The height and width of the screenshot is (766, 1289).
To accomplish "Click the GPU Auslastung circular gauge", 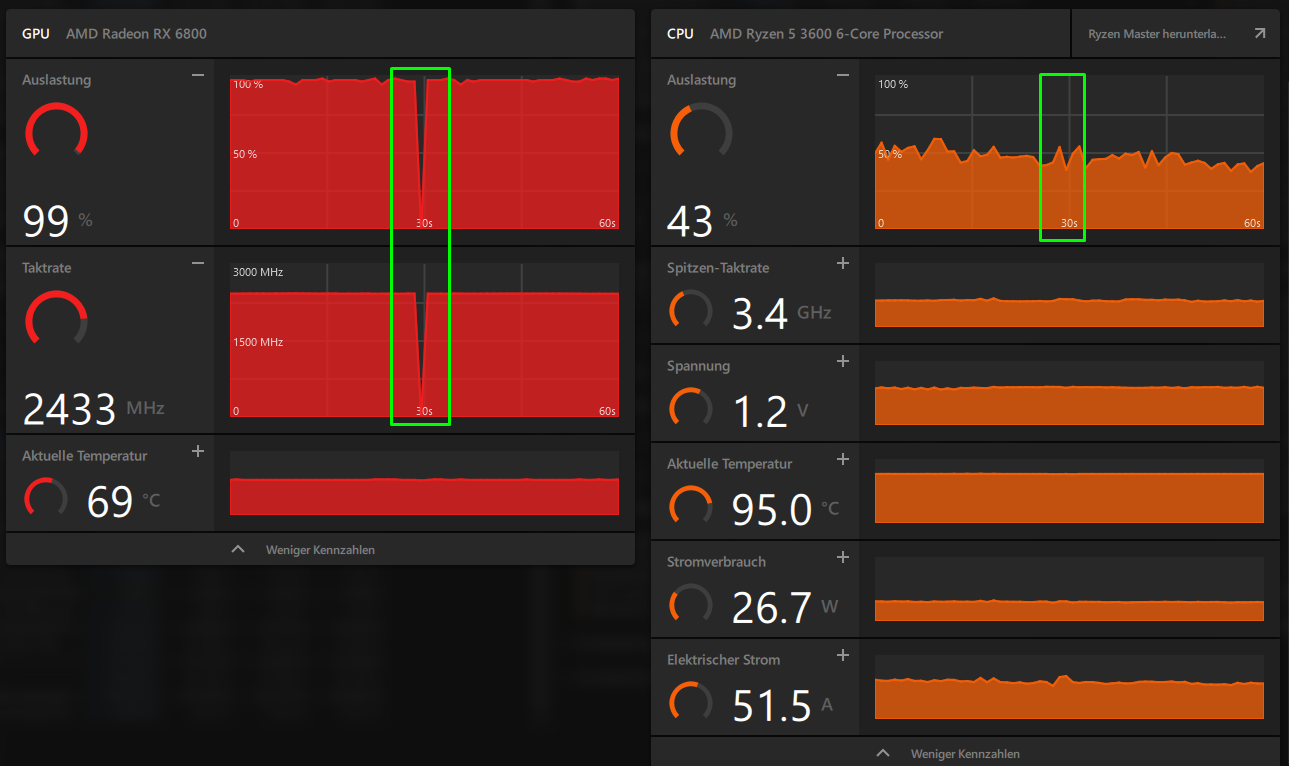I will [56, 131].
